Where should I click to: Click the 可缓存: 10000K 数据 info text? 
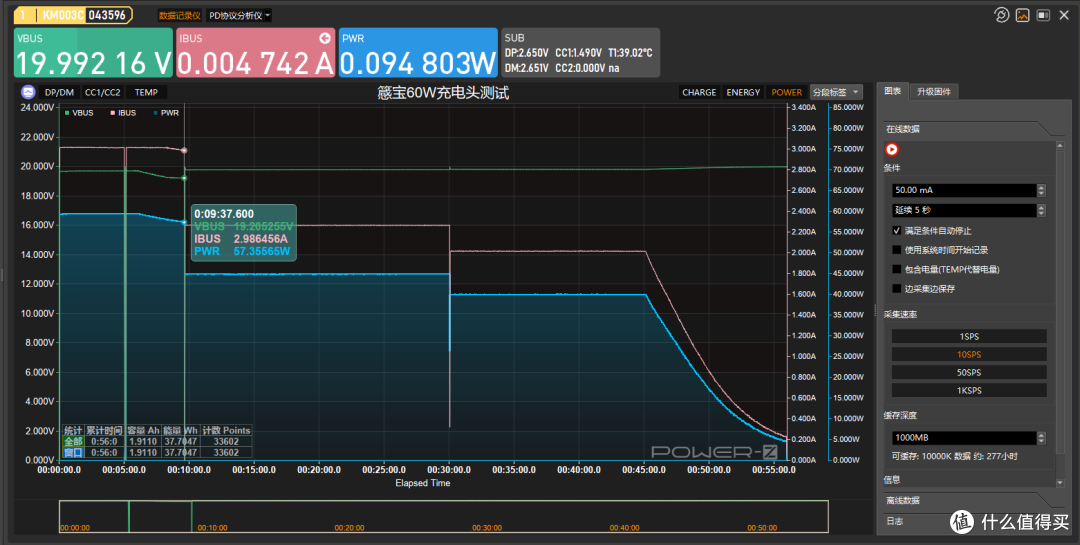click(x=954, y=456)
